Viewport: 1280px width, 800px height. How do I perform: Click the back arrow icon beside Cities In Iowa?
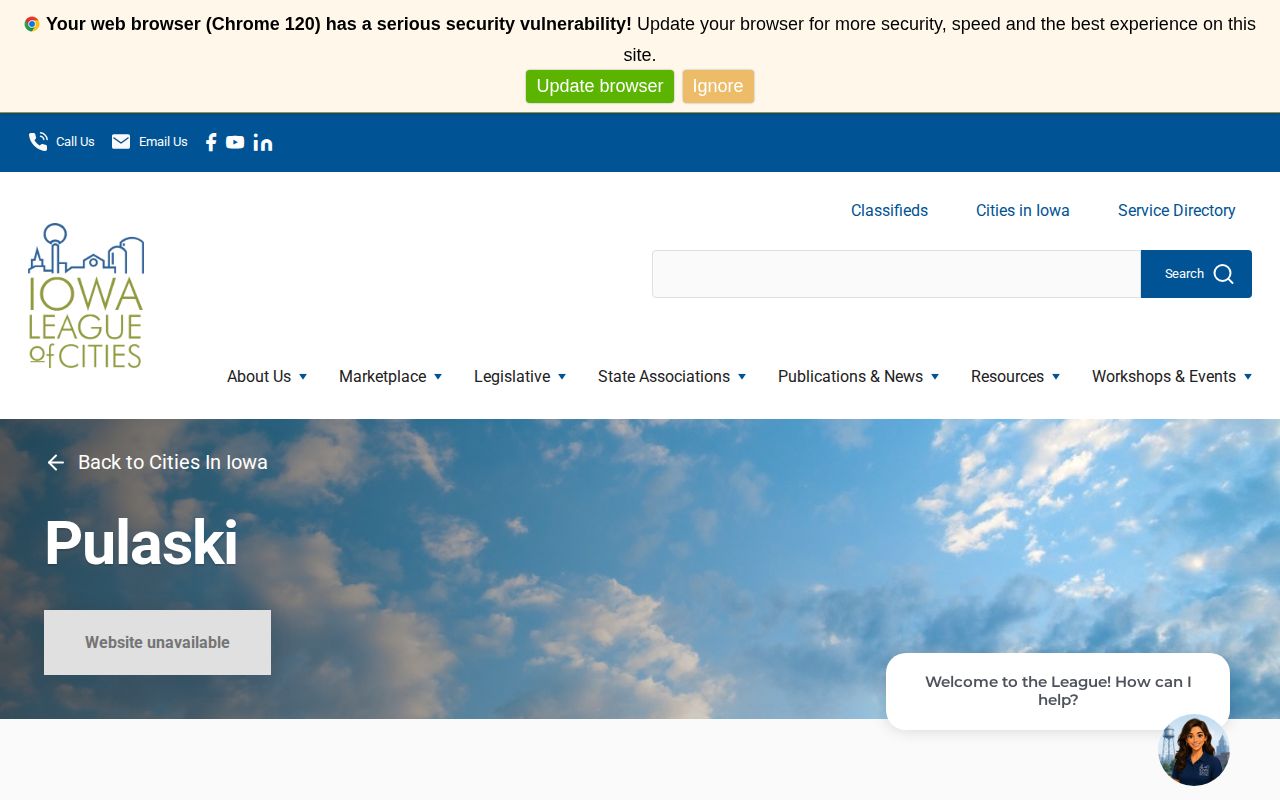click(56, 462)
